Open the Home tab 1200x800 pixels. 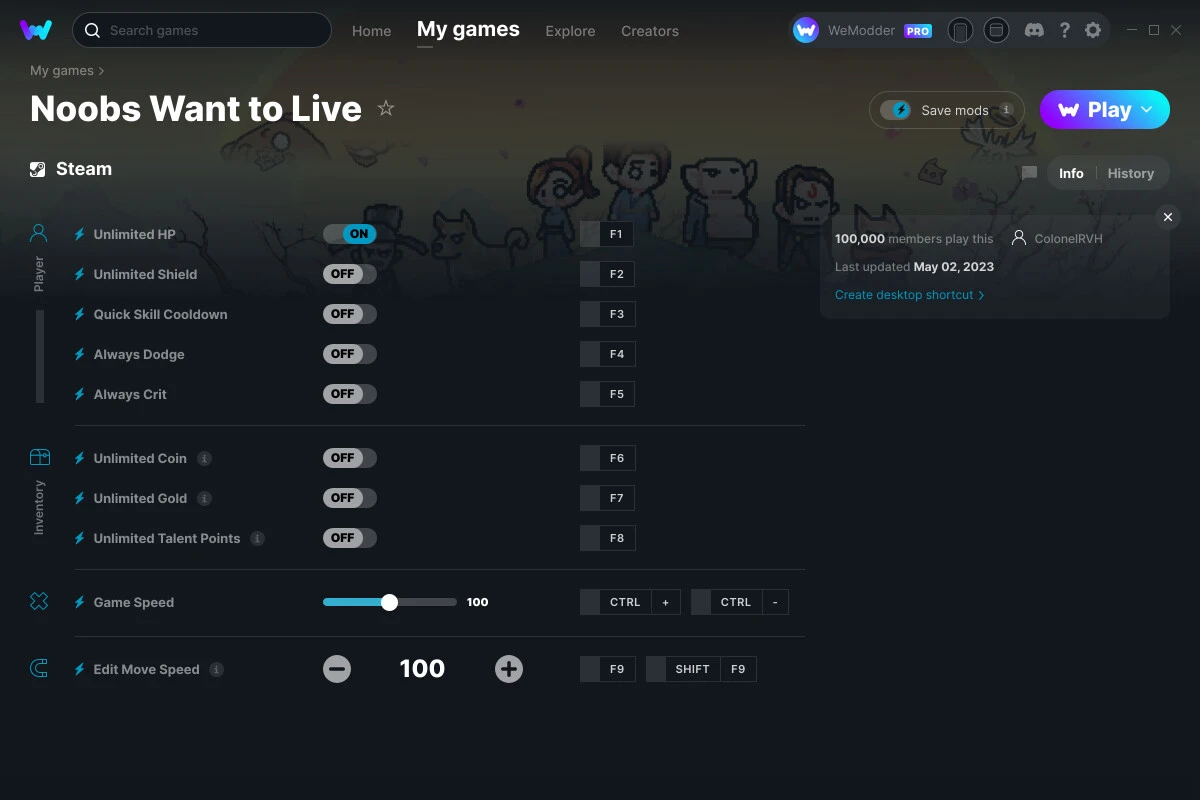(x=372, y=31)
